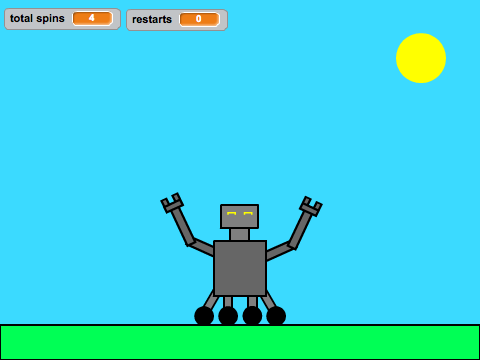Click the third wheel from the left
Image resolution: width=480 pixels, height=360 pixels.
[252, 316]
